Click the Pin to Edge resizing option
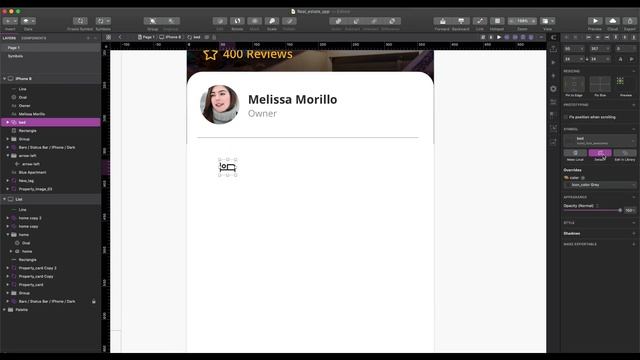This screenshot has width=640, height=360. point(574,84)
